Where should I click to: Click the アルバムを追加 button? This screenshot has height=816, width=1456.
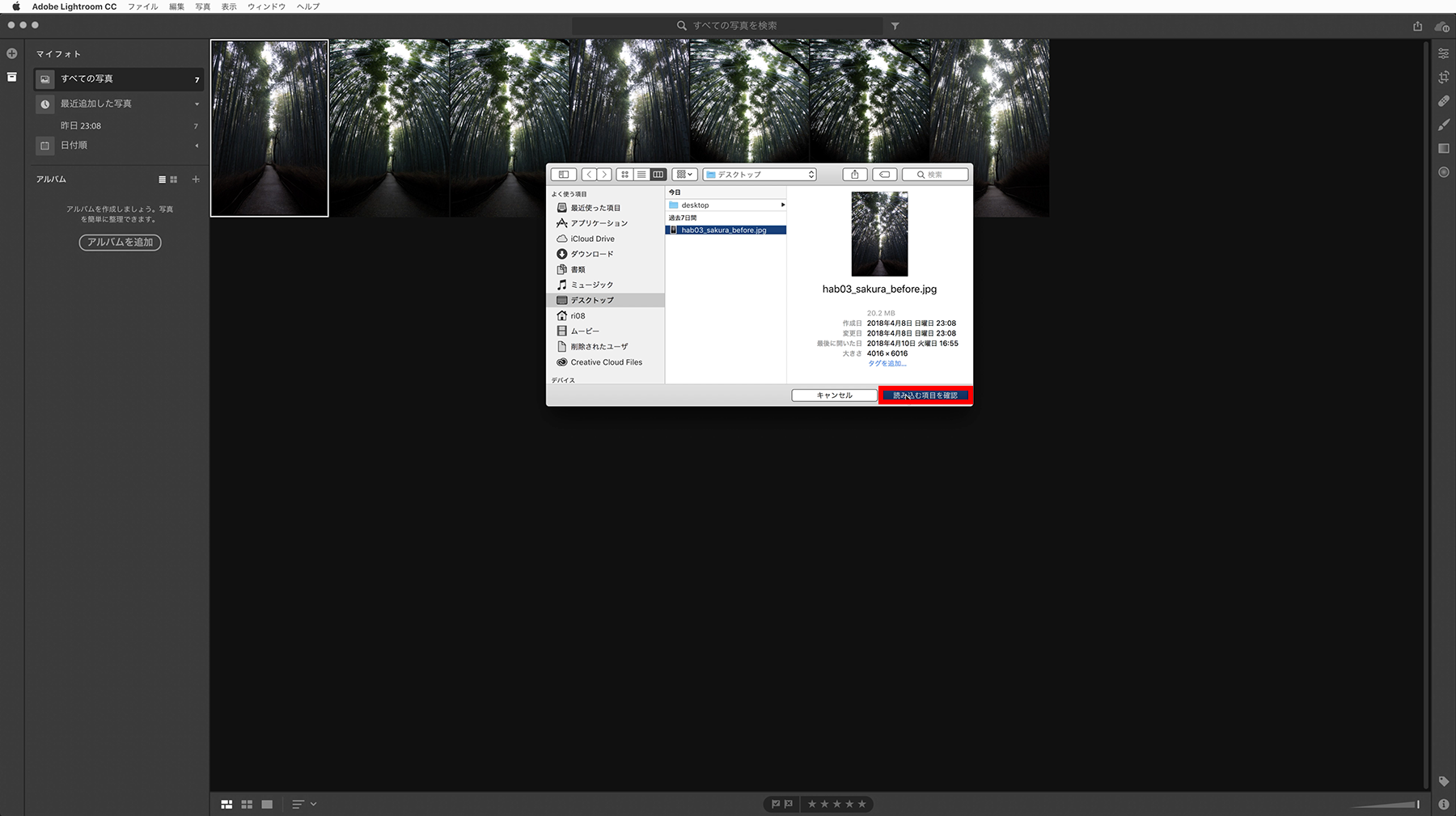coord(120,243)
